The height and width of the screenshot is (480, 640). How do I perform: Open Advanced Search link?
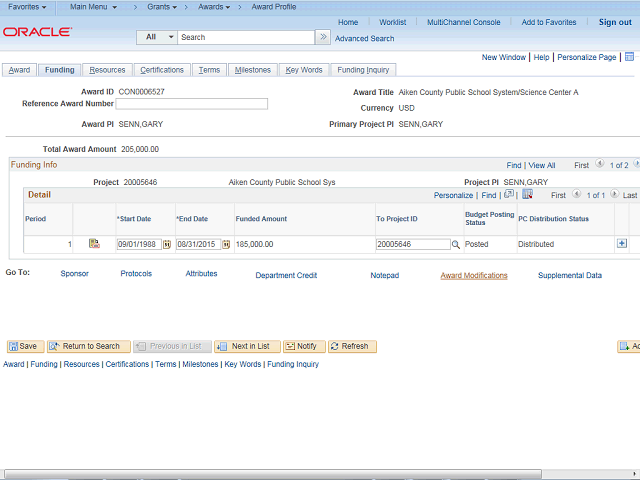click(x=364, y=38)
